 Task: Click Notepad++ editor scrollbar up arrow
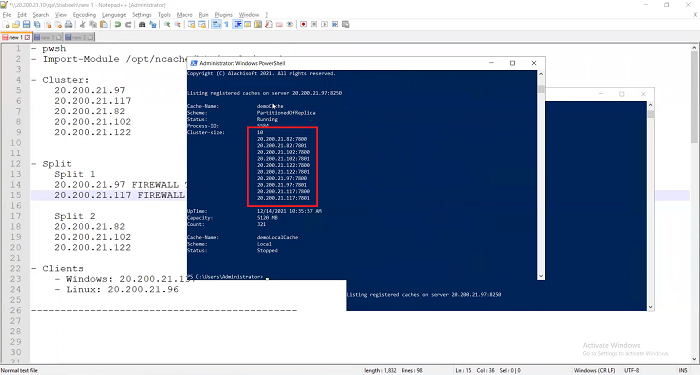click(695, 47)
